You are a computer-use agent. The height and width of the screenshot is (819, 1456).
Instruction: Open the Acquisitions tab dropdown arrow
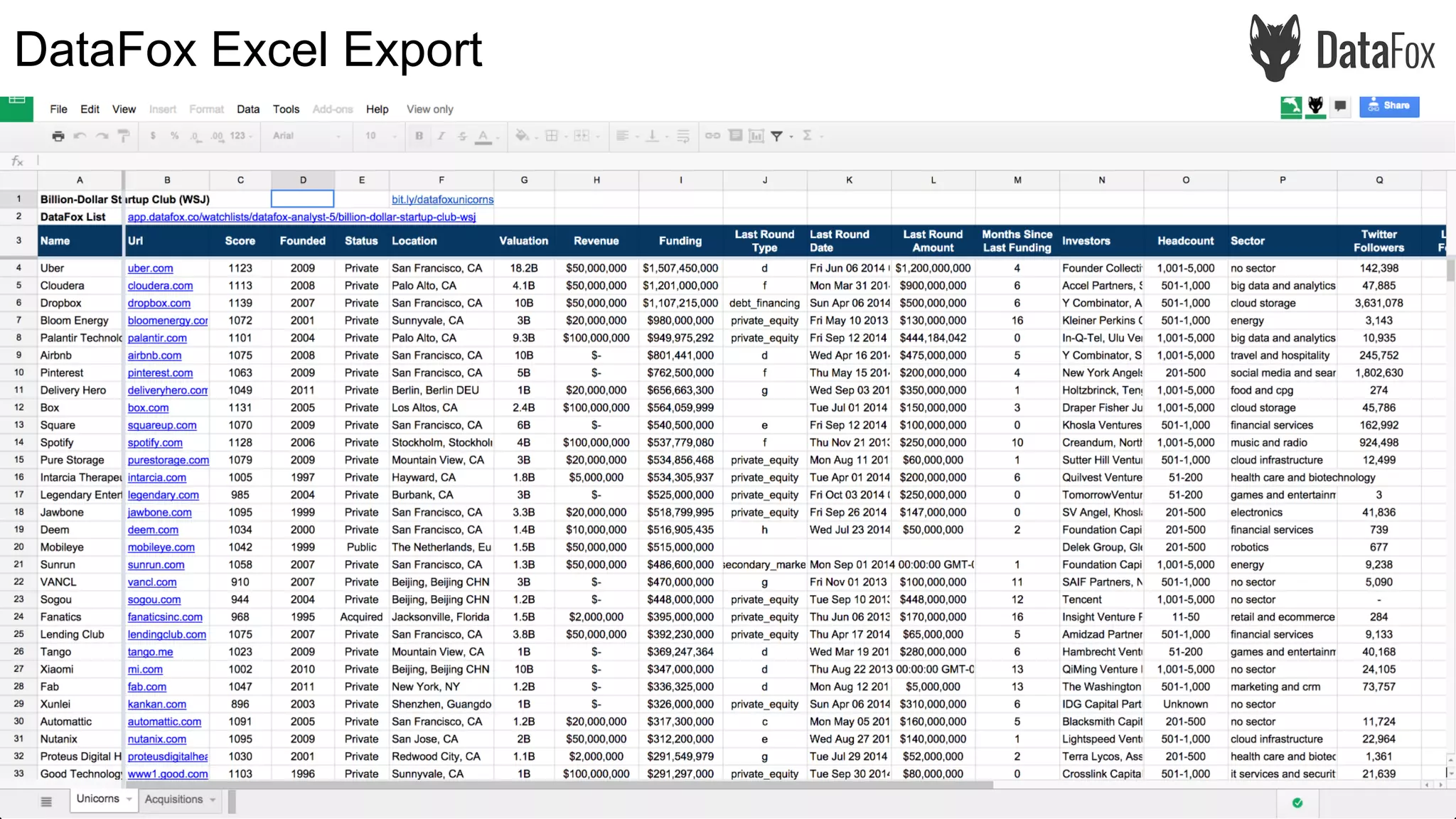click(x=213, y=800)
